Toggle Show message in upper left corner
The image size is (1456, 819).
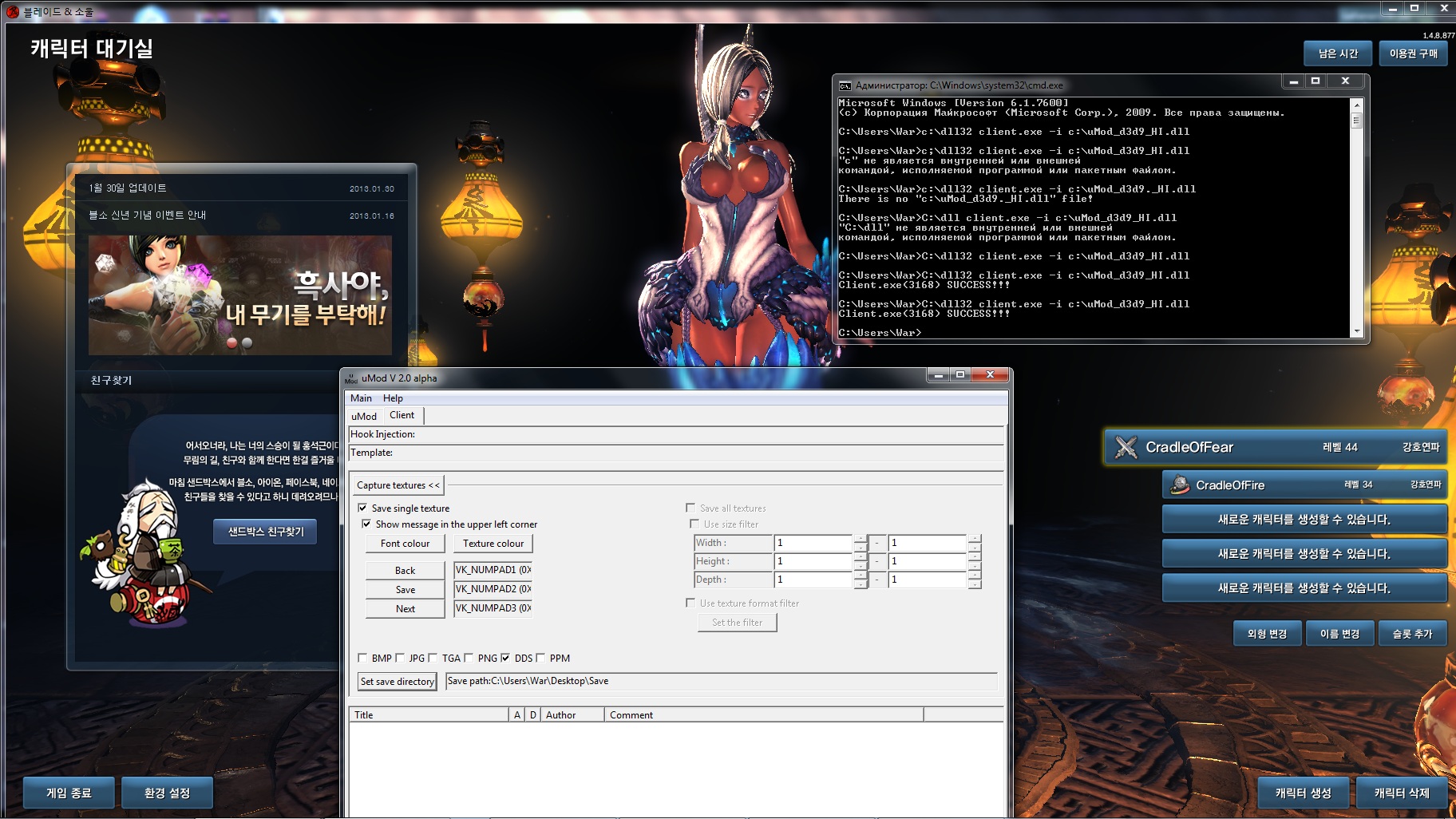pos(366,524)
